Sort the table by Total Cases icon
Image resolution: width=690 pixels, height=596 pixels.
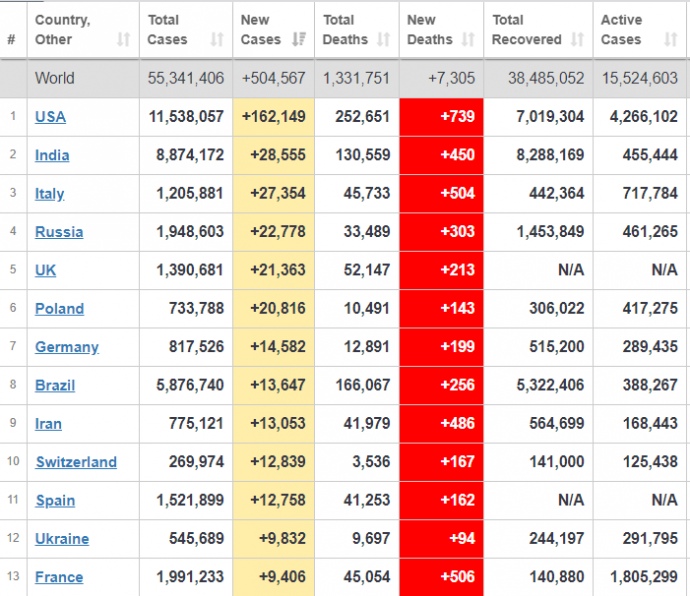(217, 40)
